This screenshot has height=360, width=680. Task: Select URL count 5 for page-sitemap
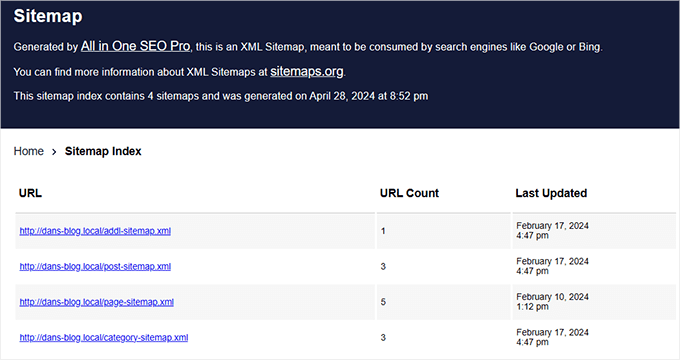coord(383,302)
